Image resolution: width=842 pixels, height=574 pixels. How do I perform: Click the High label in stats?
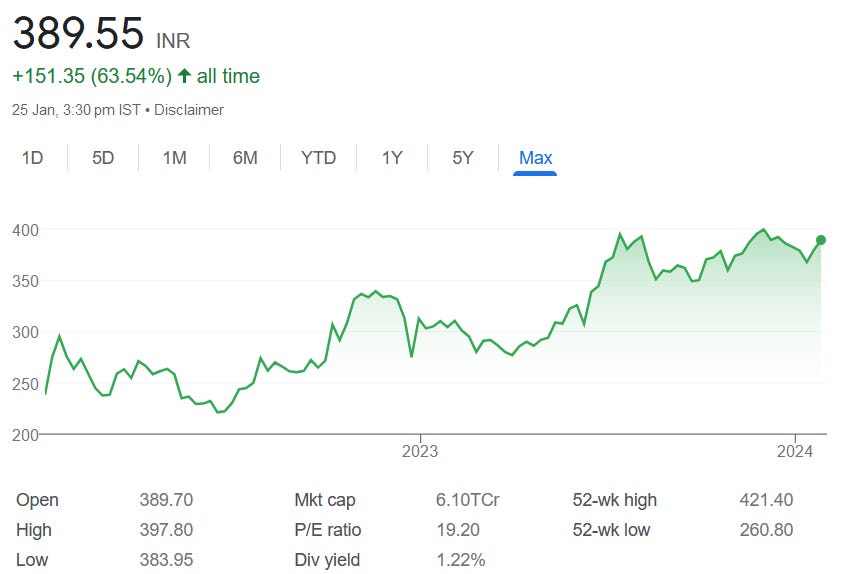pos(34,530)
